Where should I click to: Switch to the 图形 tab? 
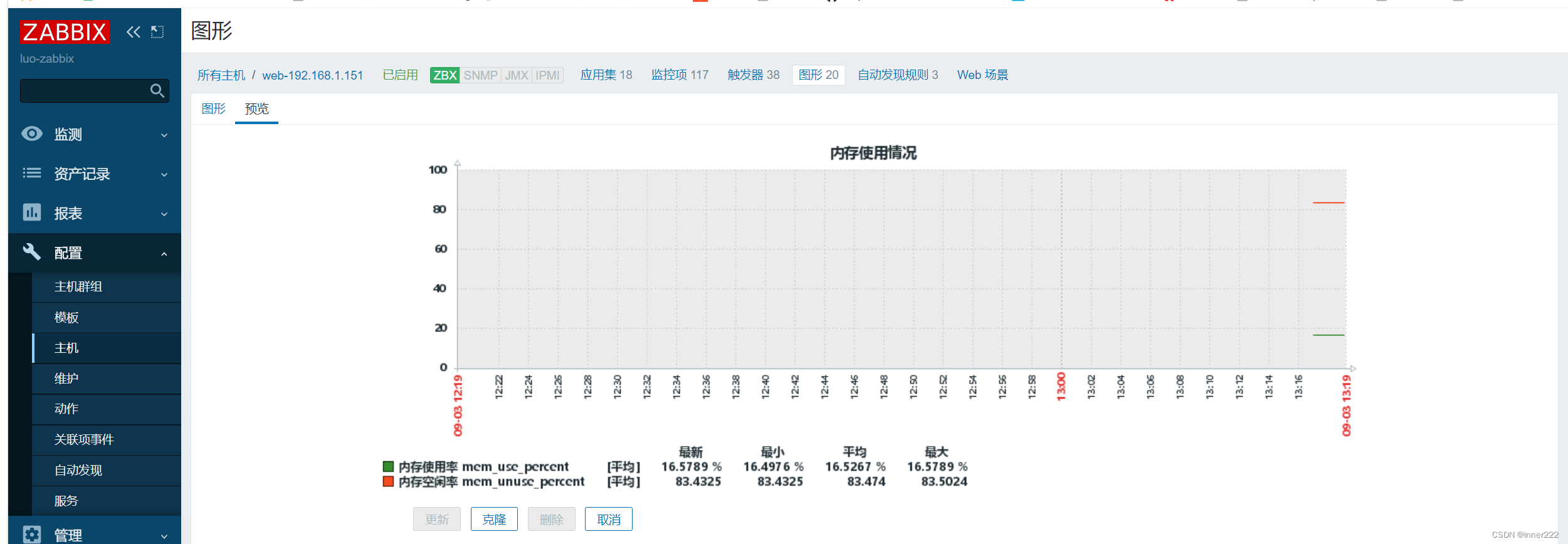(214, 109)
